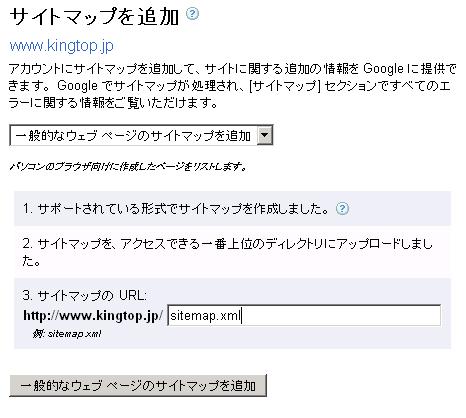Screen dimensions: 466x418
Task: Click the 一般的なウェブページのサイトマップを追加 submit button
Action: pyautogui.click(x=138, y=386)
